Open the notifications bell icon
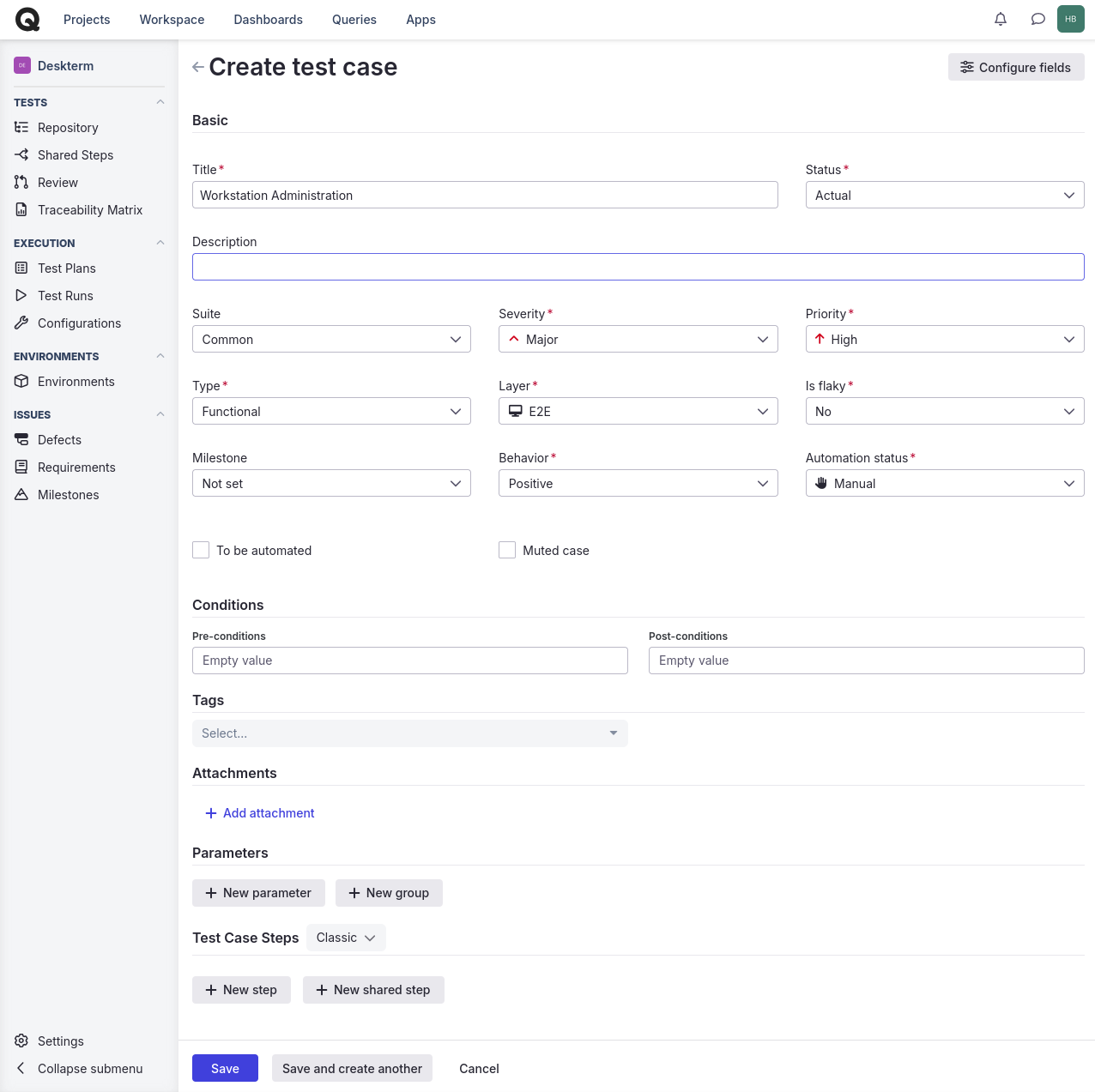The width and height of the screenshot is (1095, 1092). click(1001, 19)
